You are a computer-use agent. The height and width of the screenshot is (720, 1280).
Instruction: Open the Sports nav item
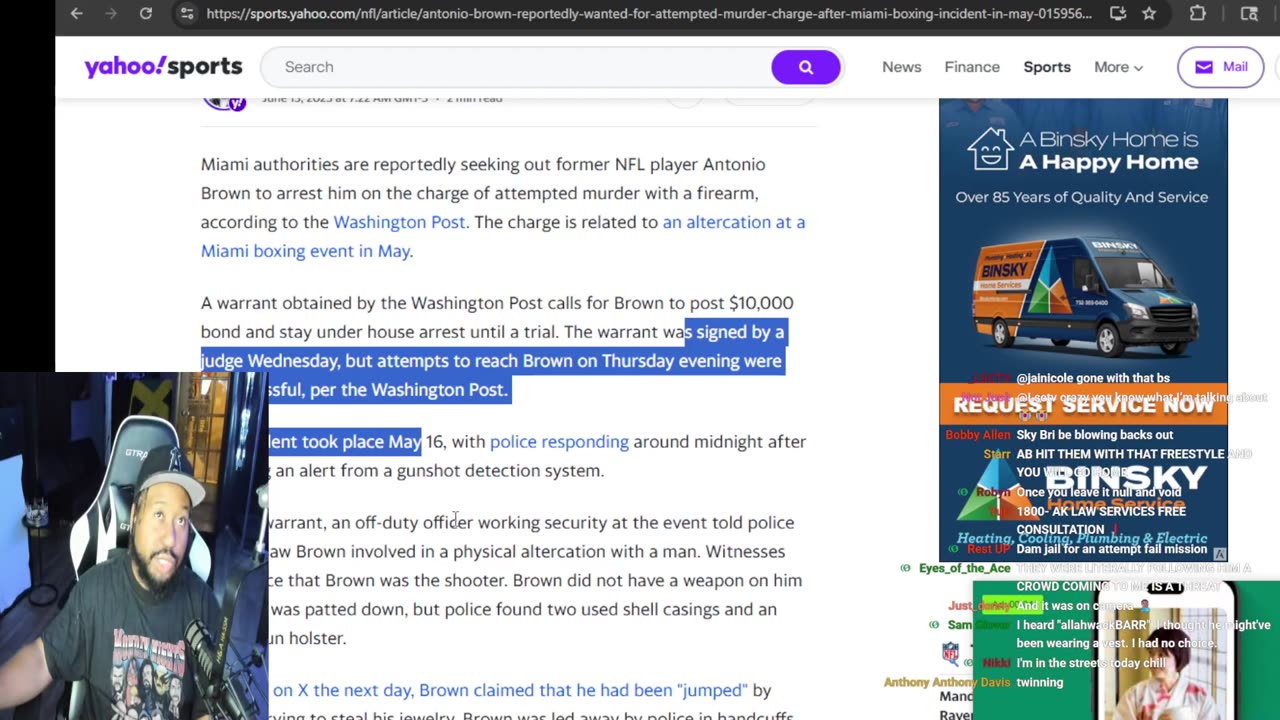coord(1047,67)
